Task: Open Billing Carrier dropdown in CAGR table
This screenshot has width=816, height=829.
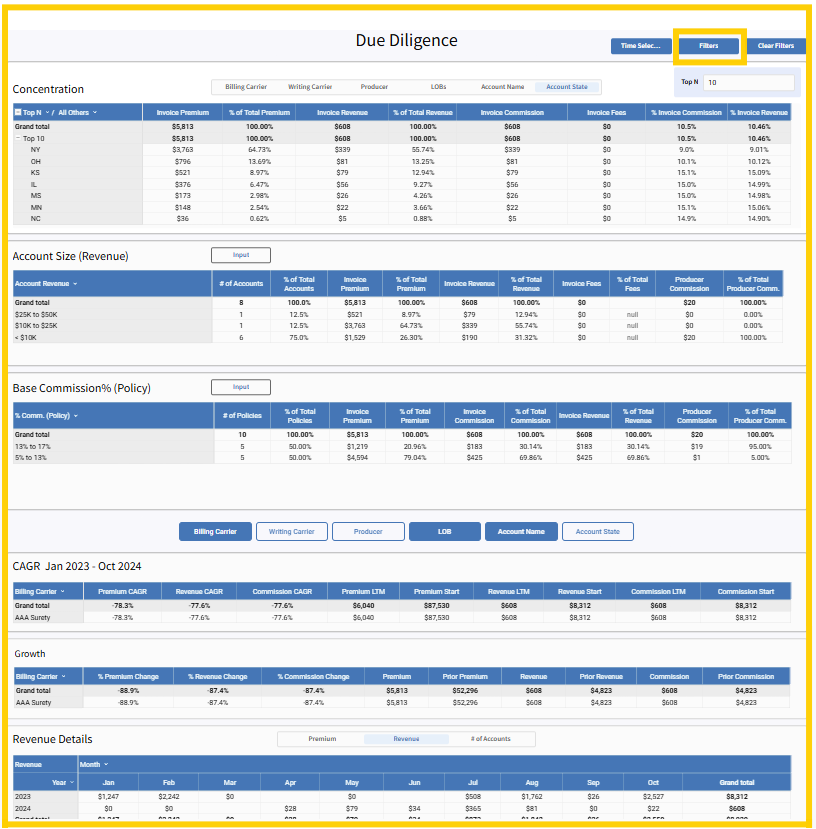Action: pos(62,592)
